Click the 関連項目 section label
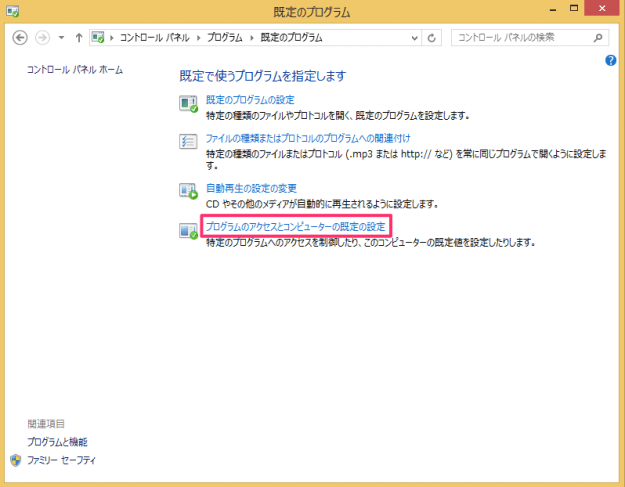Image resolution: width=625 pixels, height=487 pixels. (x=46, y=424)
